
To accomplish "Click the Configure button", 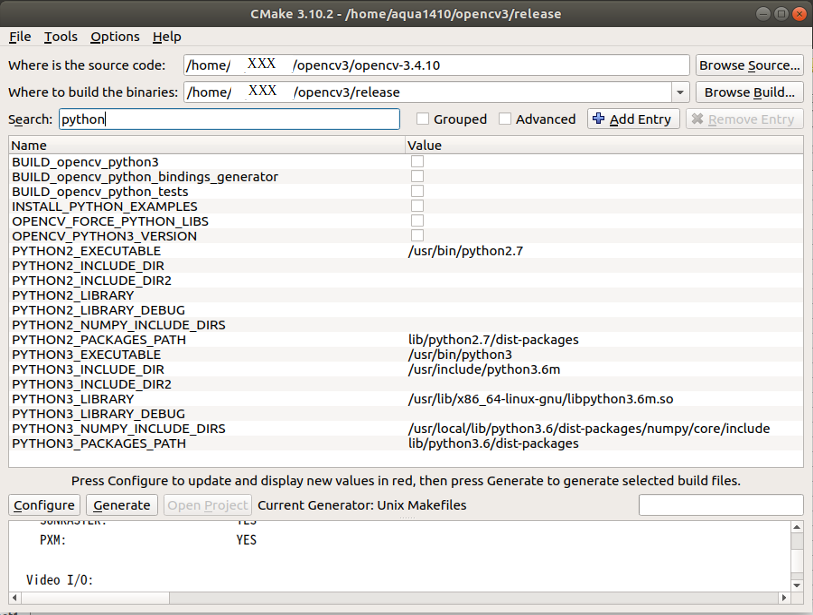I will [x=44, y=505].
